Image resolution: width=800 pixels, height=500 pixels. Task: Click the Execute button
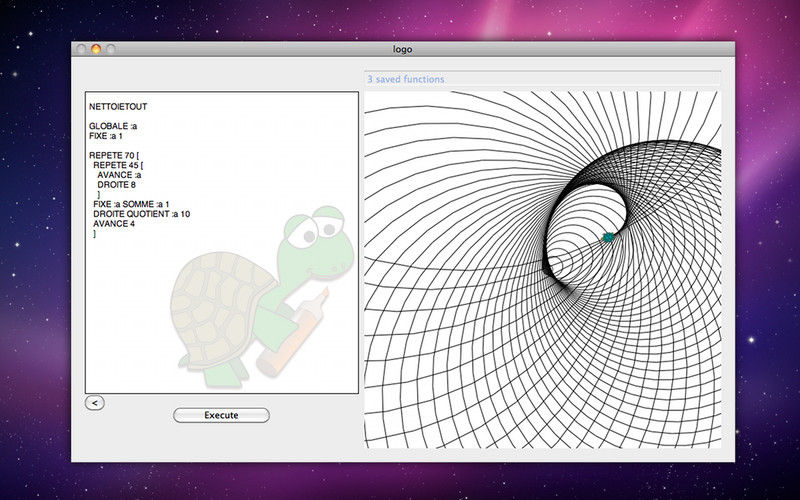(x=221, y=415)
